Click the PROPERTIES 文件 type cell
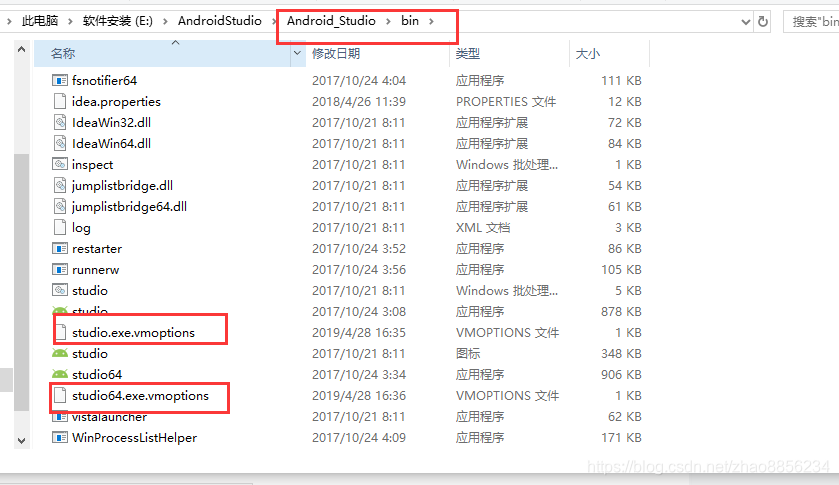 (x=506, y=101)
